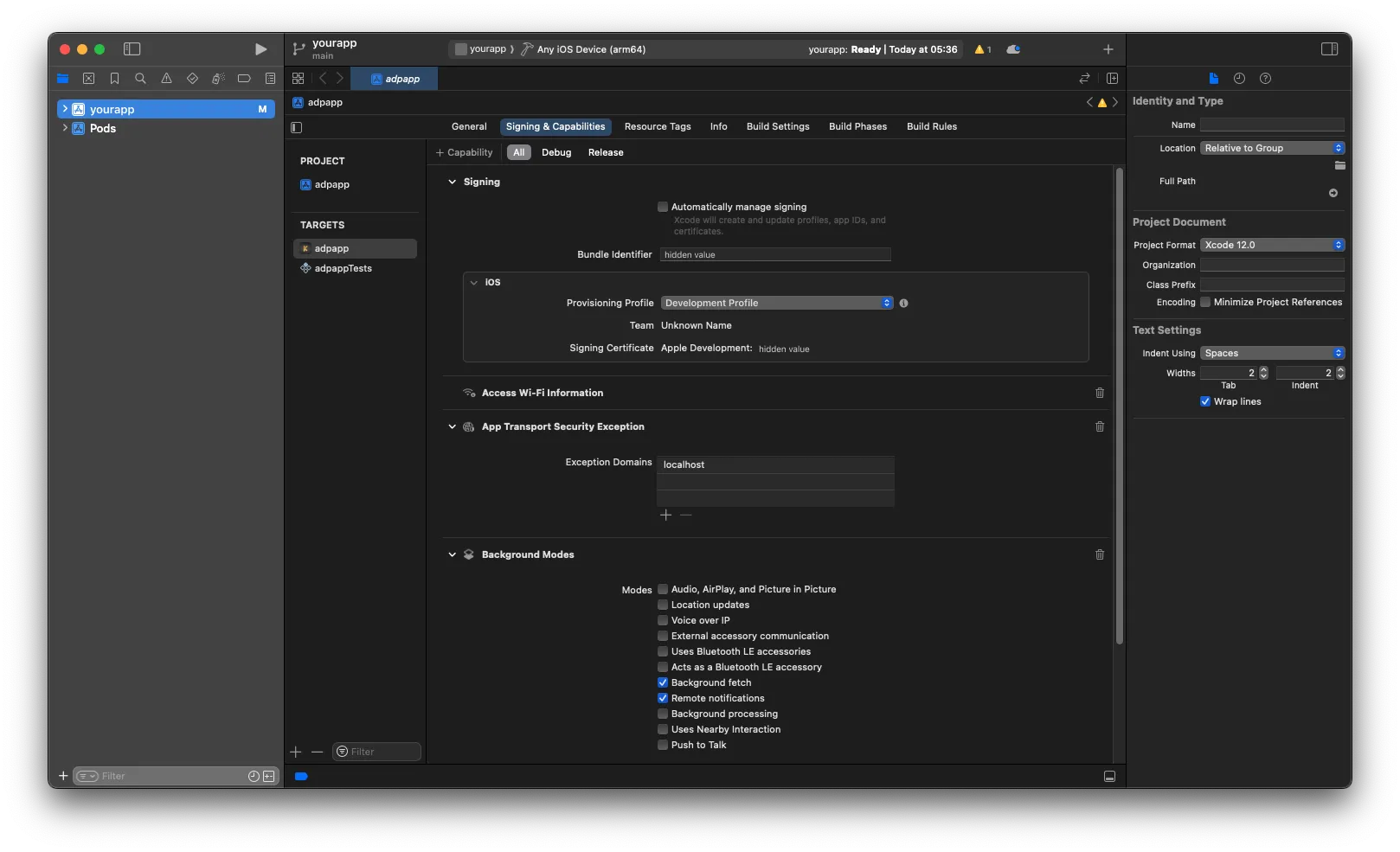
Task: Delete the Background Modes capability
Action: pos(1100,554)
